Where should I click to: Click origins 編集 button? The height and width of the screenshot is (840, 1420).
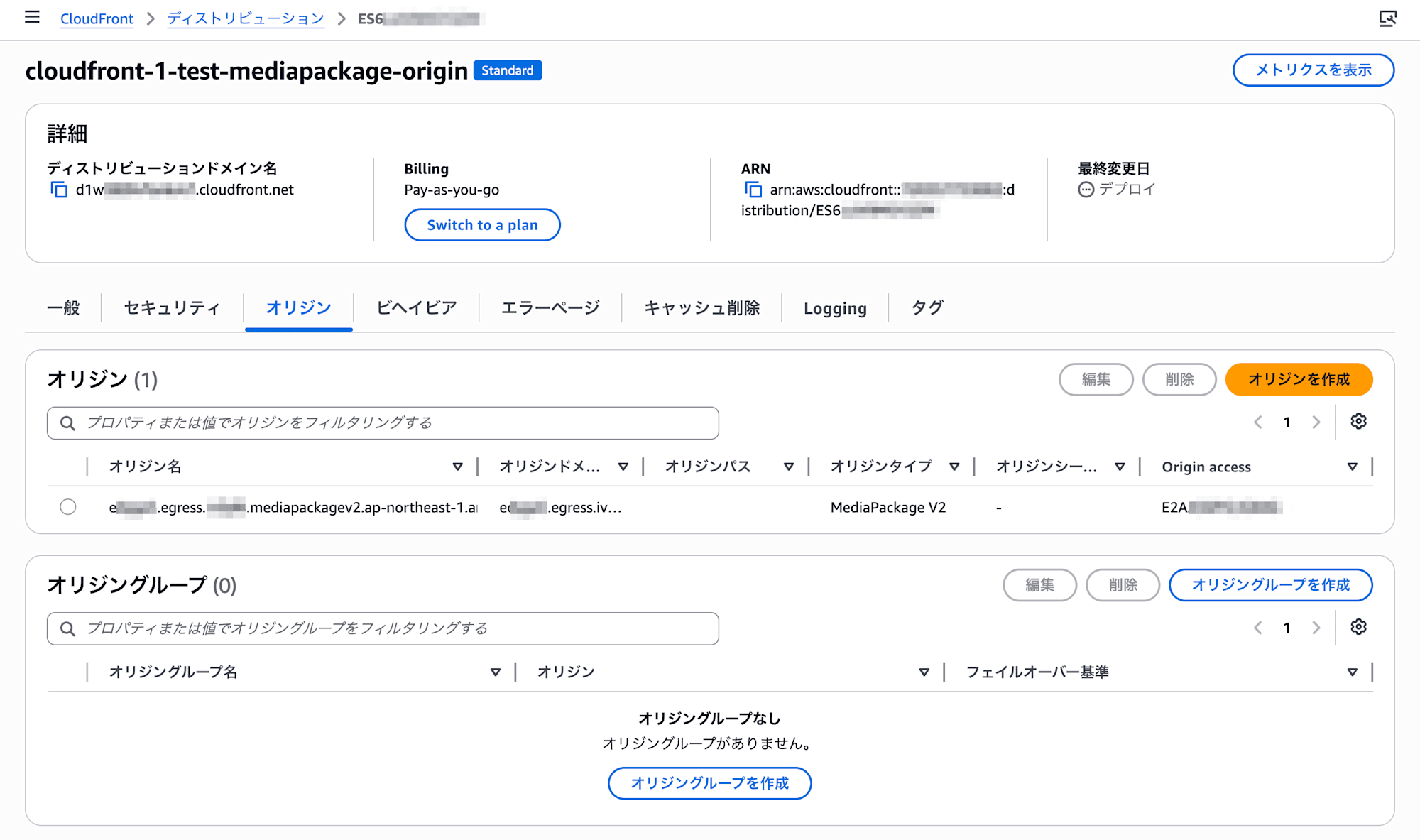tap(1096, 379)
